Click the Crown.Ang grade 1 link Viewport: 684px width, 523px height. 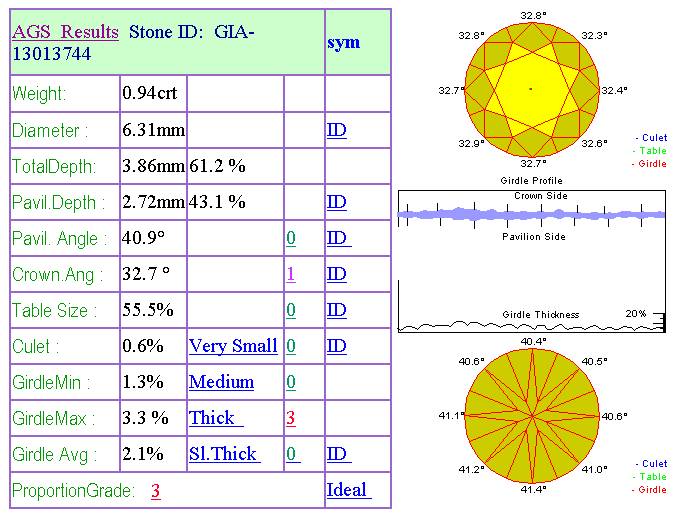point(291,274)
